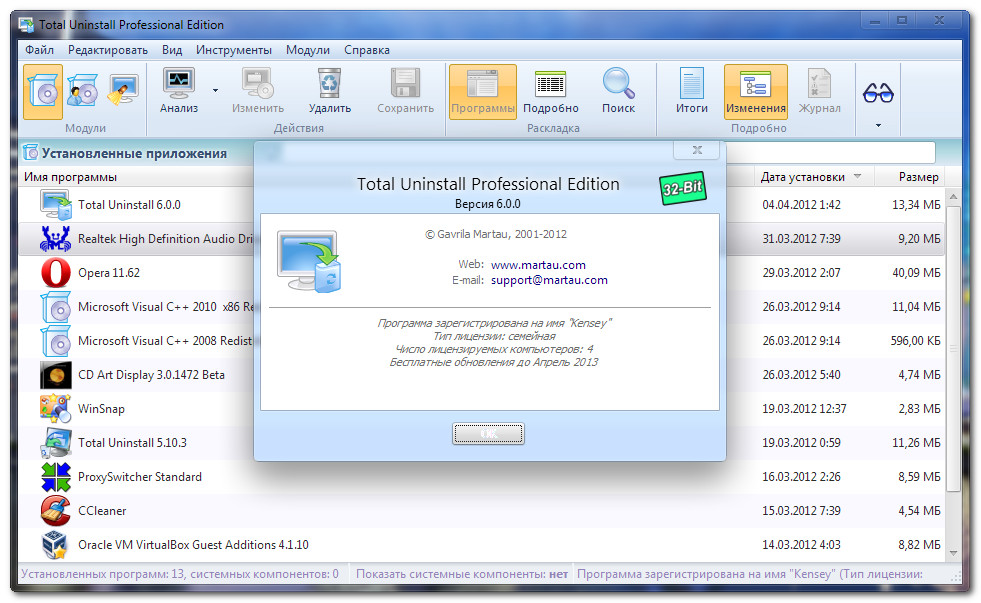
Task: Click the 32-Bit badge
Action: pyautogui.click(x=683, y=188)
